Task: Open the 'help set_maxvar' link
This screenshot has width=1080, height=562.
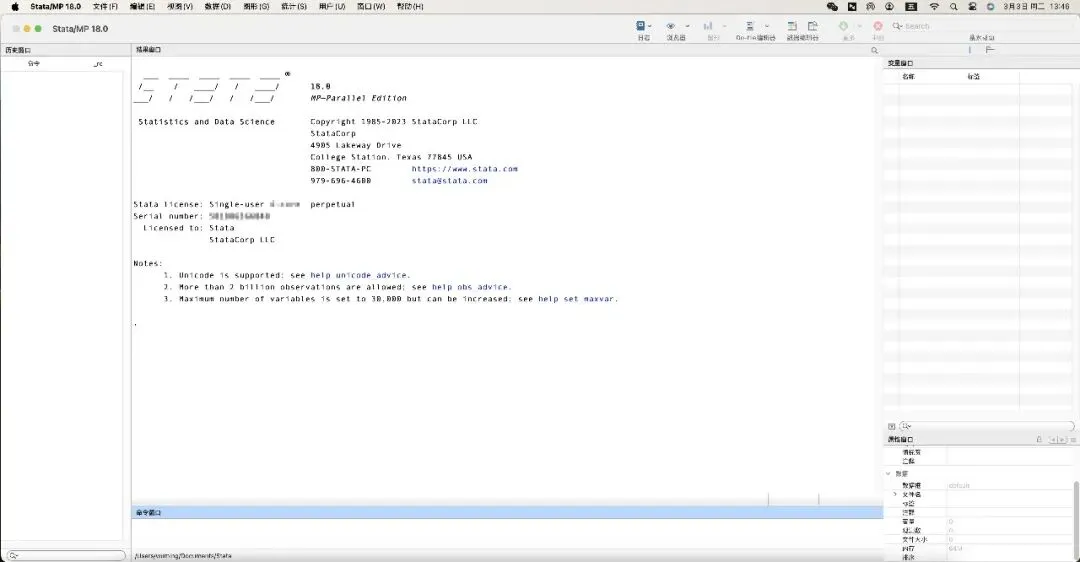Action: pos(577,299)
